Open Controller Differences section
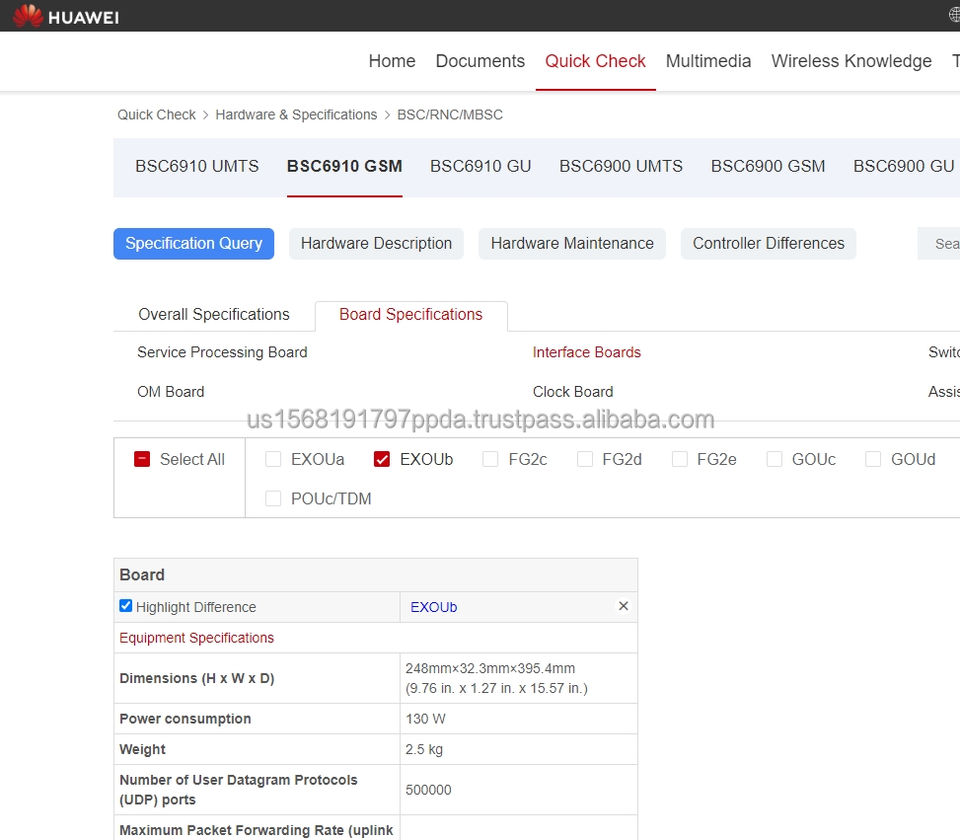Viewport: 960px width, 840px height. (x=768, y=243)
